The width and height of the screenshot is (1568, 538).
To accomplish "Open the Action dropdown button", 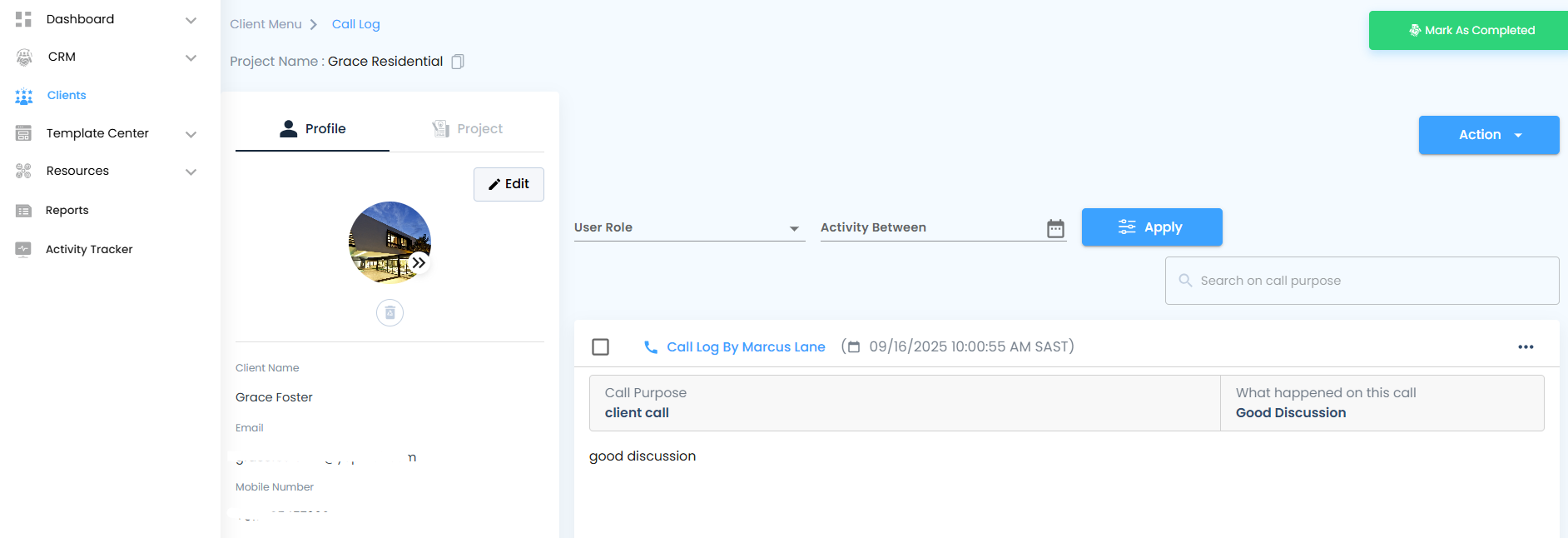I will (1488, 135).
